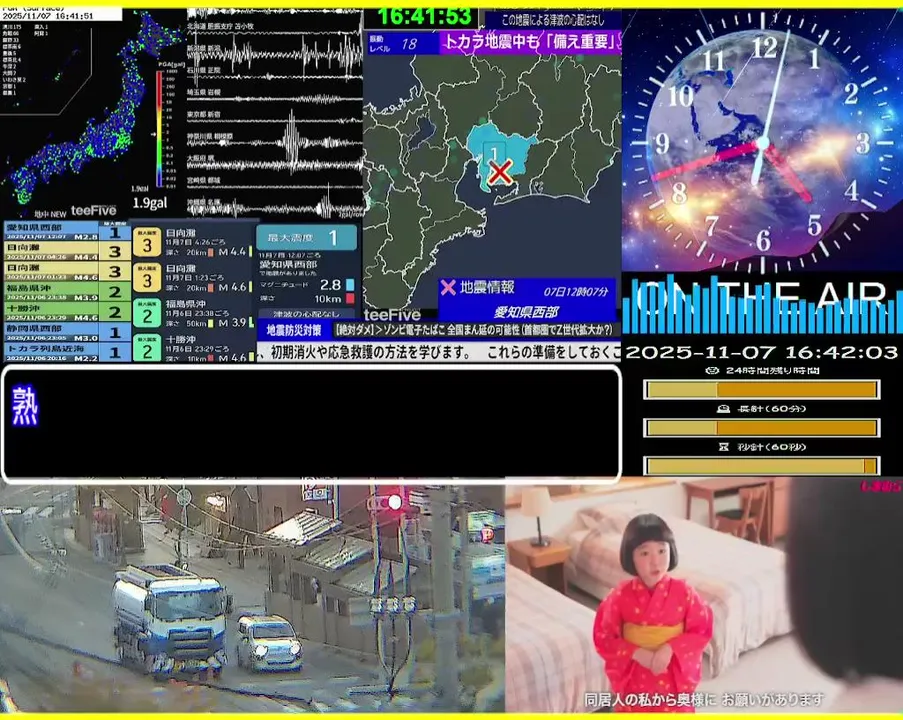
Task: Click the ゾンビ電子たばこ news ticker line
Action: pos(475,330)
